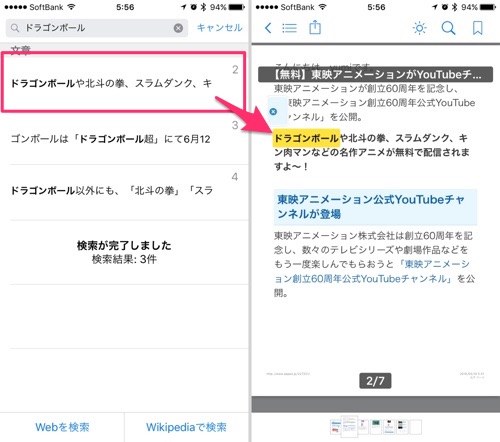Select the fifth page thumbnail
Viewport: 500px width, 442px height.
coord(389,427)
